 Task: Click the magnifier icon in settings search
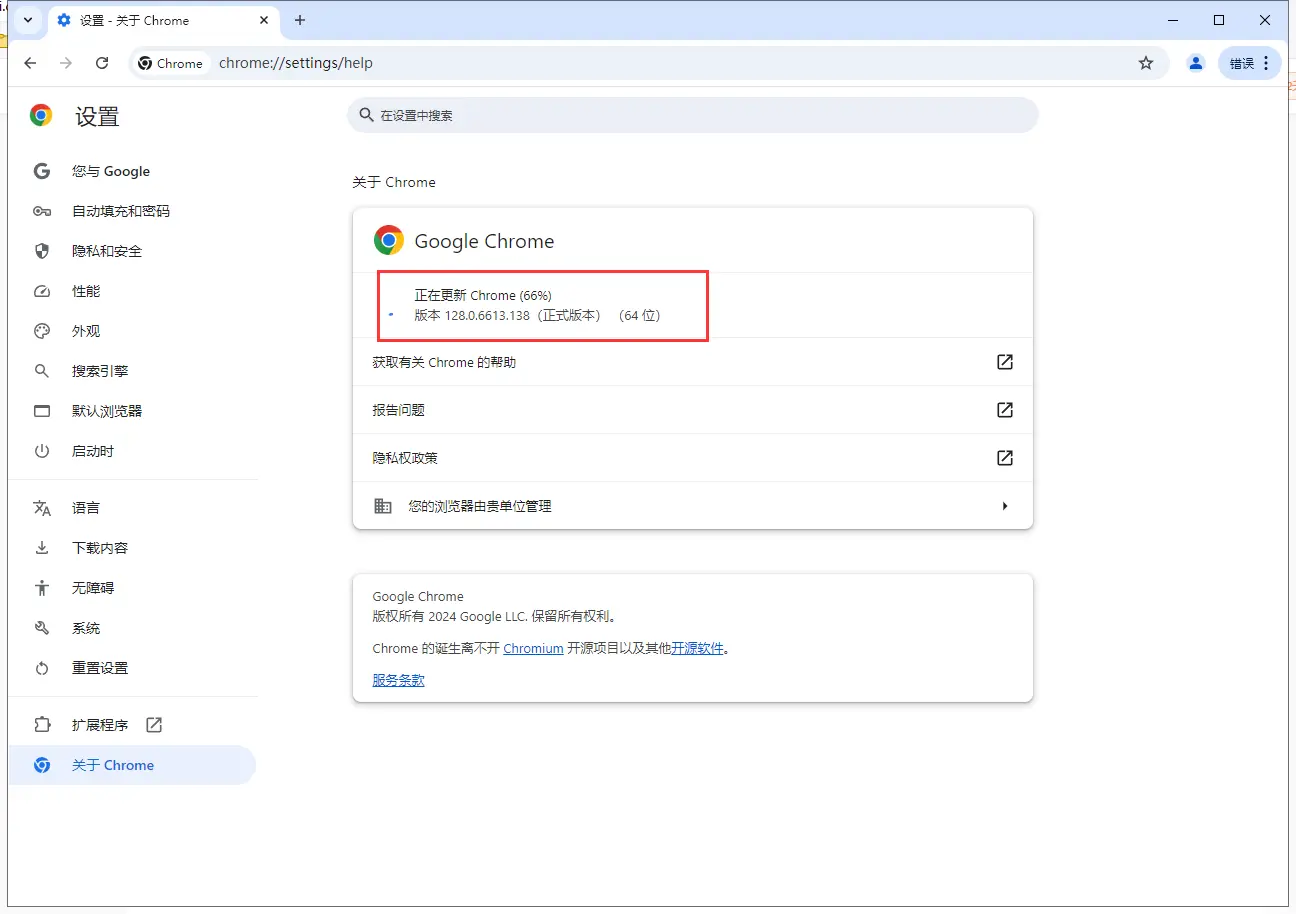[x=366, y=115]
